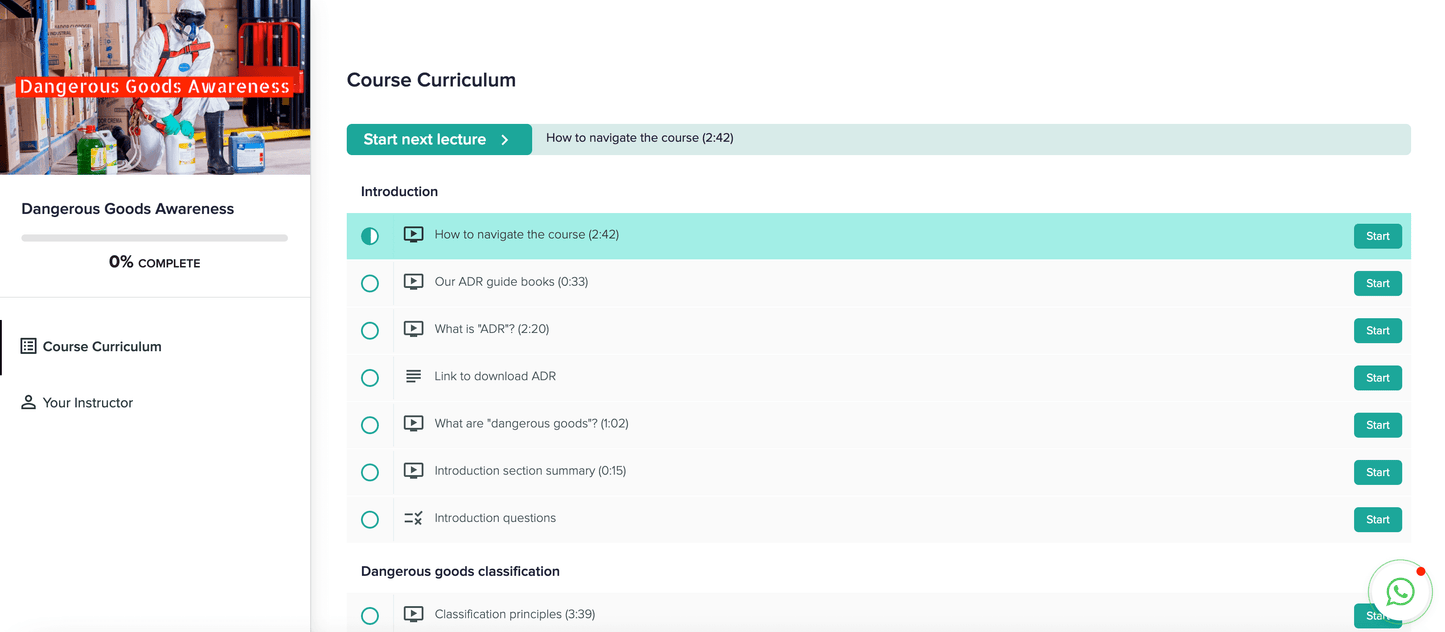Open the Your Instructor sidebar menu item

(88, 403)
